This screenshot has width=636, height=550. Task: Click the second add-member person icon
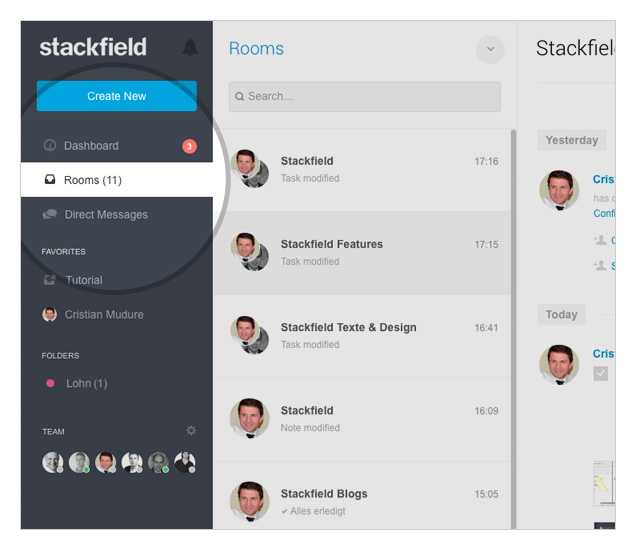coord(600,266)
